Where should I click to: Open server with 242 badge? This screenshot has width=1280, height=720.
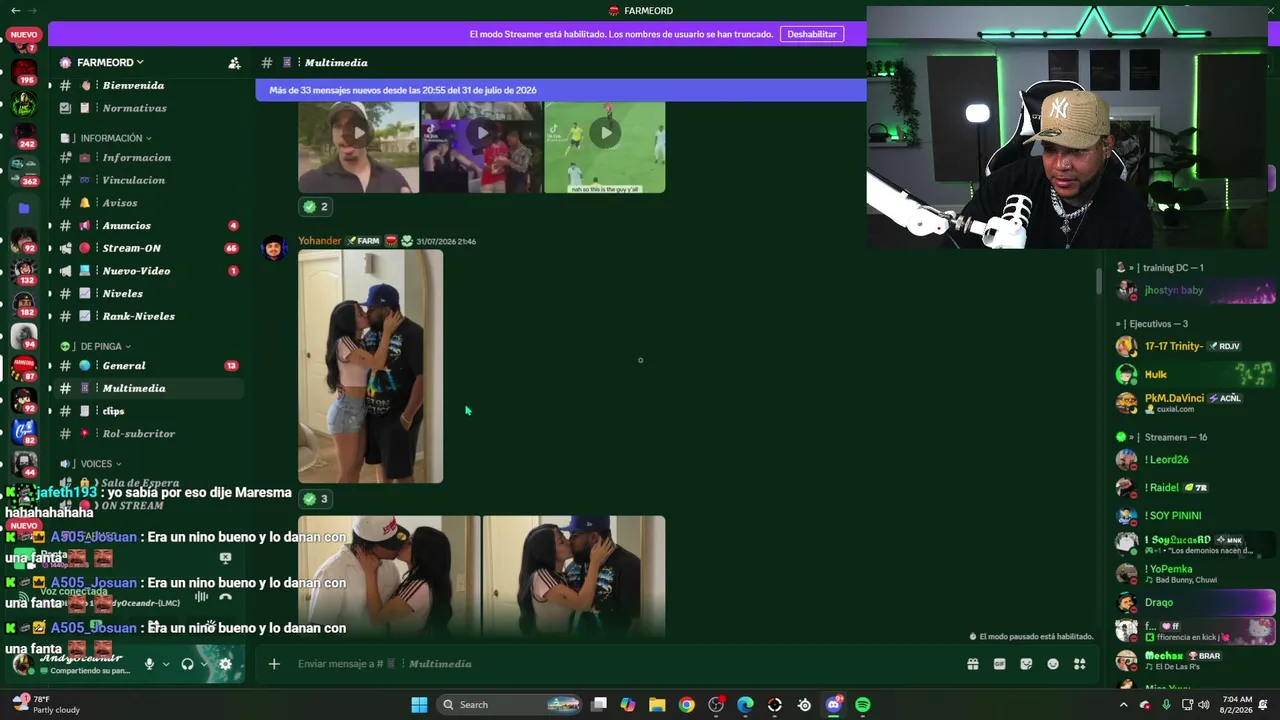(24, 136)
